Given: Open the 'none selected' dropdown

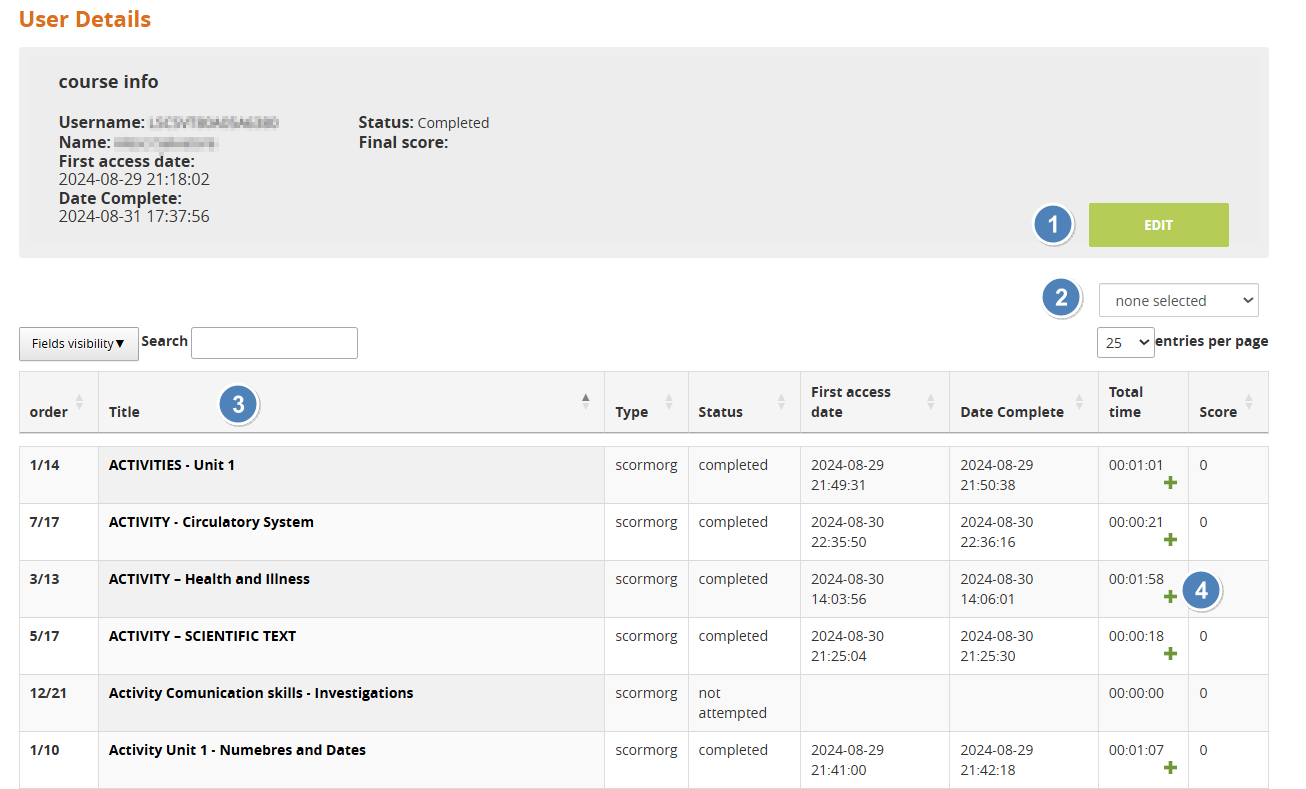Looking at the screenshot, I should pos(1178,300).
